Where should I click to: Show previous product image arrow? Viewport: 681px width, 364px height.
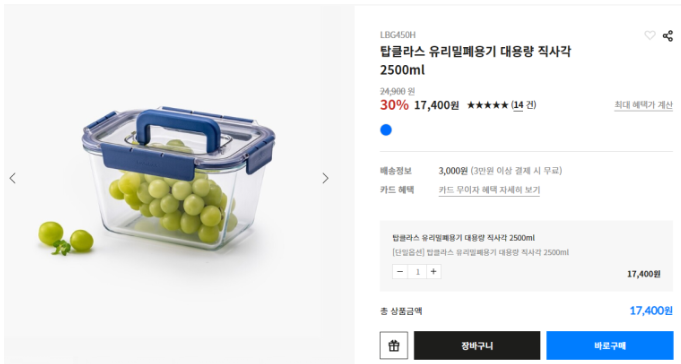pyautogui.click(x=13, y=178)
